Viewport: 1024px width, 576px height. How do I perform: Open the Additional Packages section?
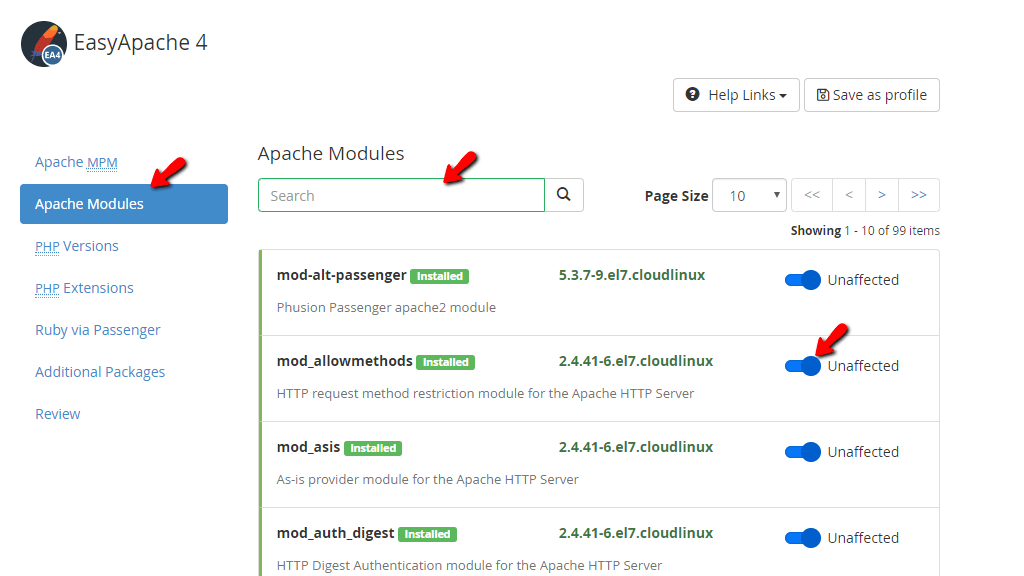pos(100,372)
